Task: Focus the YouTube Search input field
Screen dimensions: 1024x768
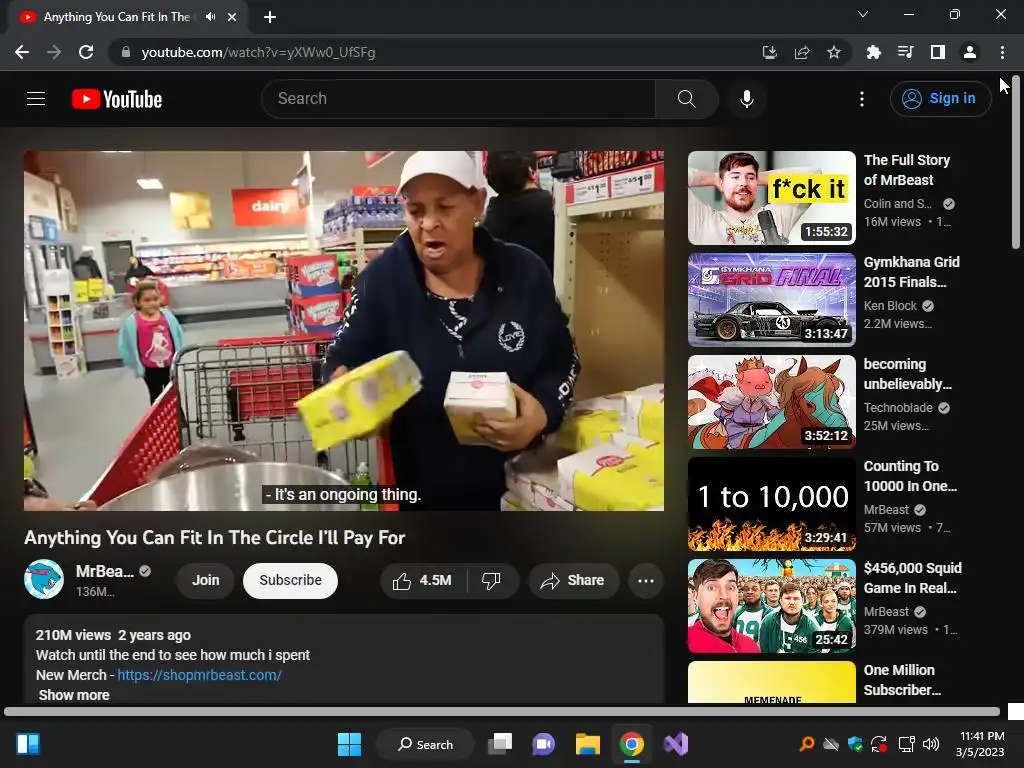Action: [x=458, y=99]
